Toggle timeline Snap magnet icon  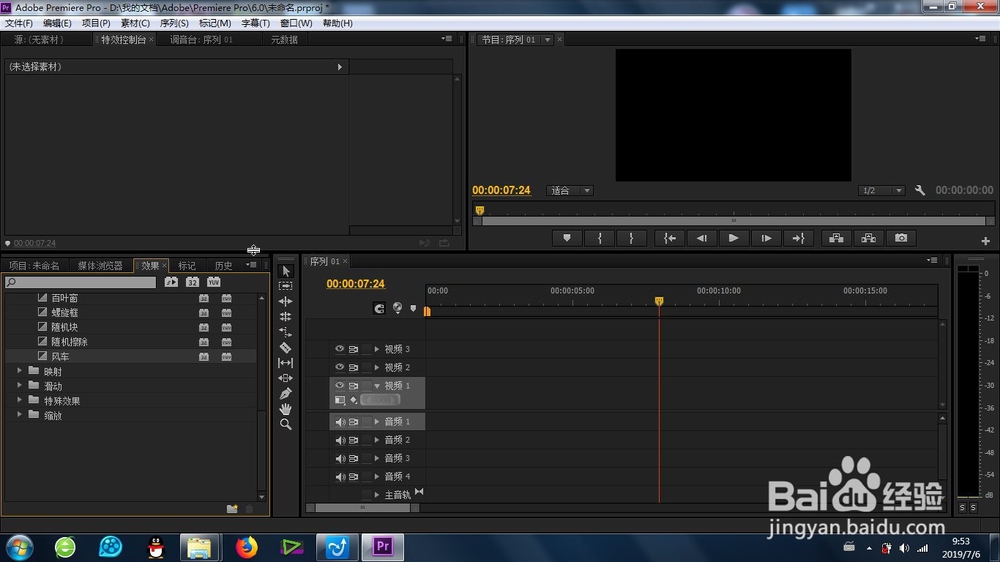(379, 309)
